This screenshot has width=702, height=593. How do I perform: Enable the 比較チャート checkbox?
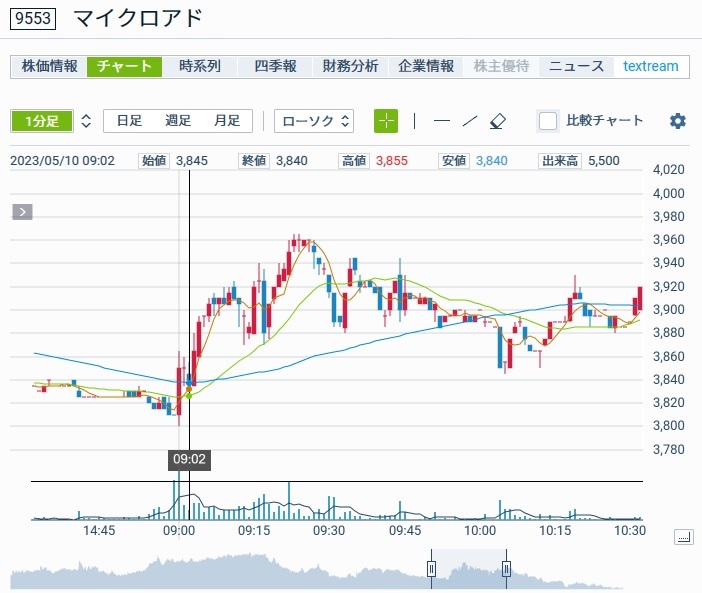[548, 121]
